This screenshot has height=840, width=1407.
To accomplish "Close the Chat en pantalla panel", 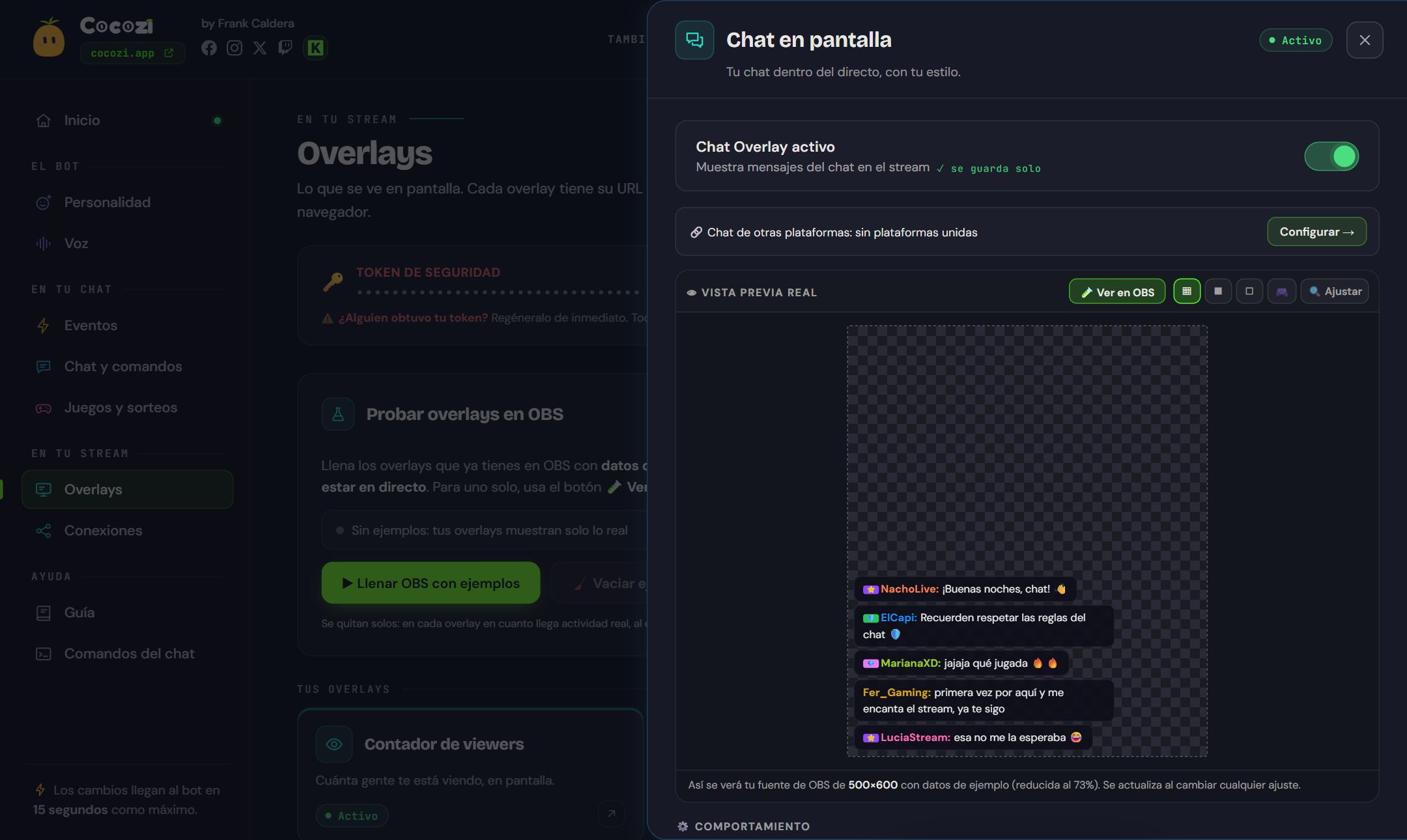I will point(1365,40).
